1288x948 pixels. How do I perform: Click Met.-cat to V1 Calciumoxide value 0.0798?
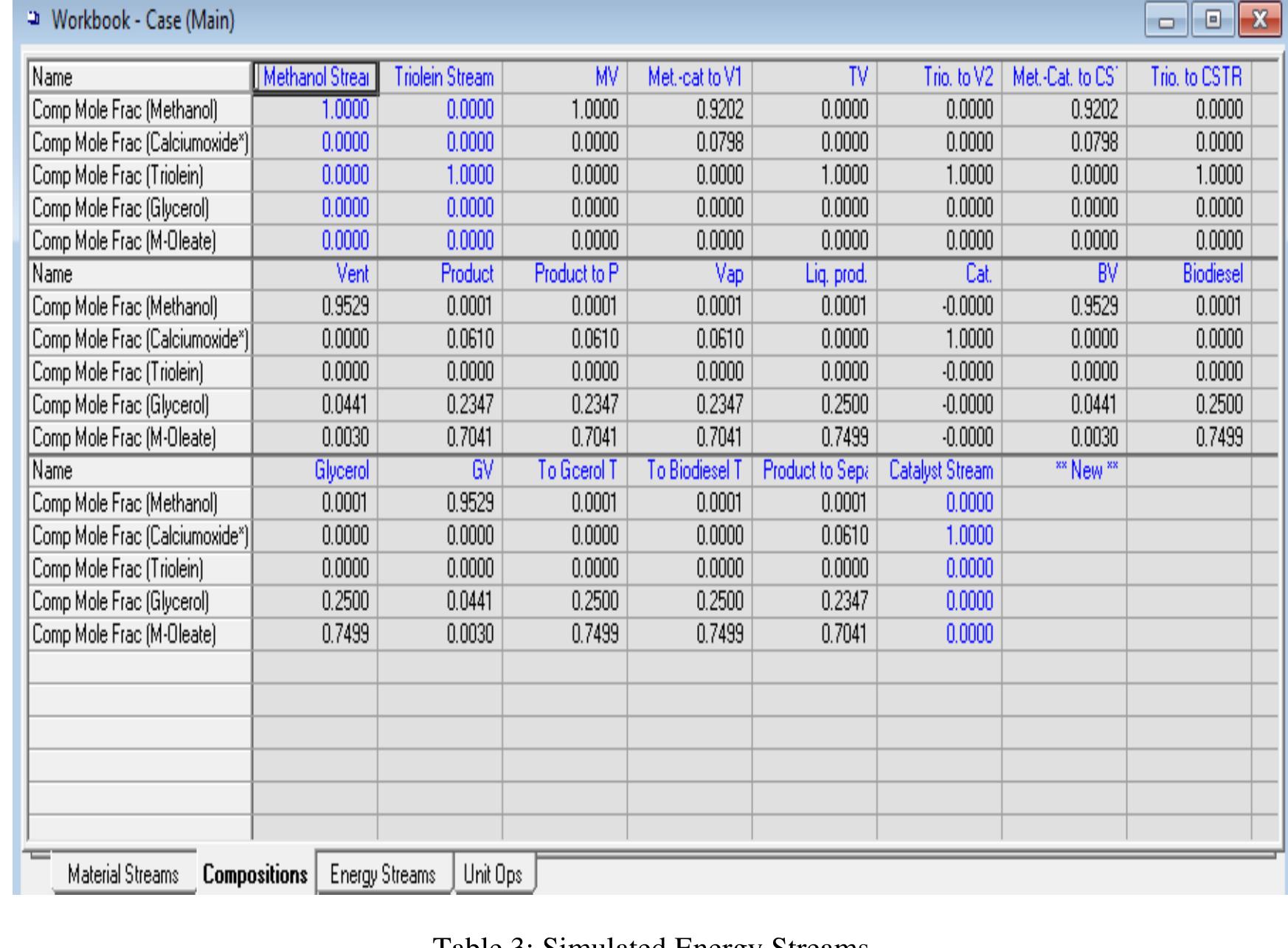click(690, 142)
